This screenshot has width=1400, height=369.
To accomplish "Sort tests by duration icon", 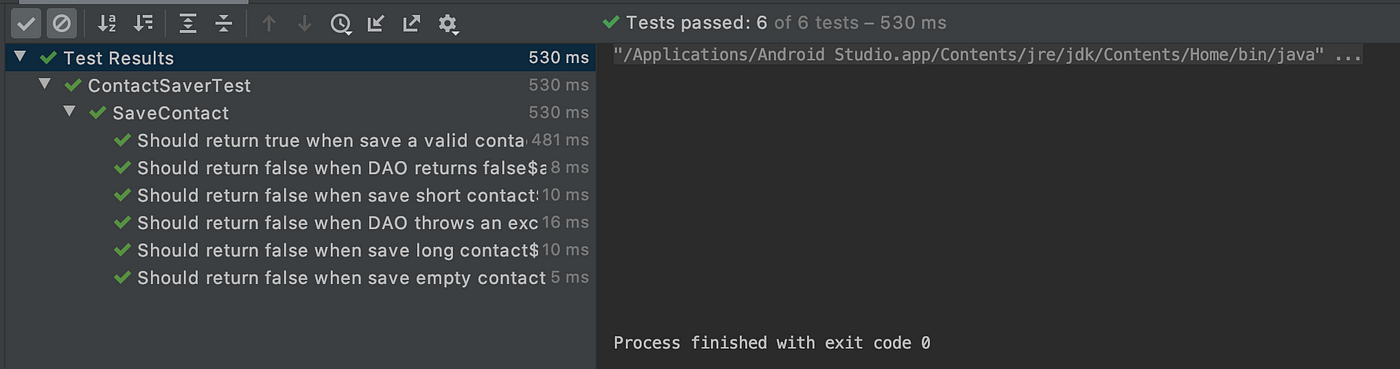I will click(x=144, y=23).
